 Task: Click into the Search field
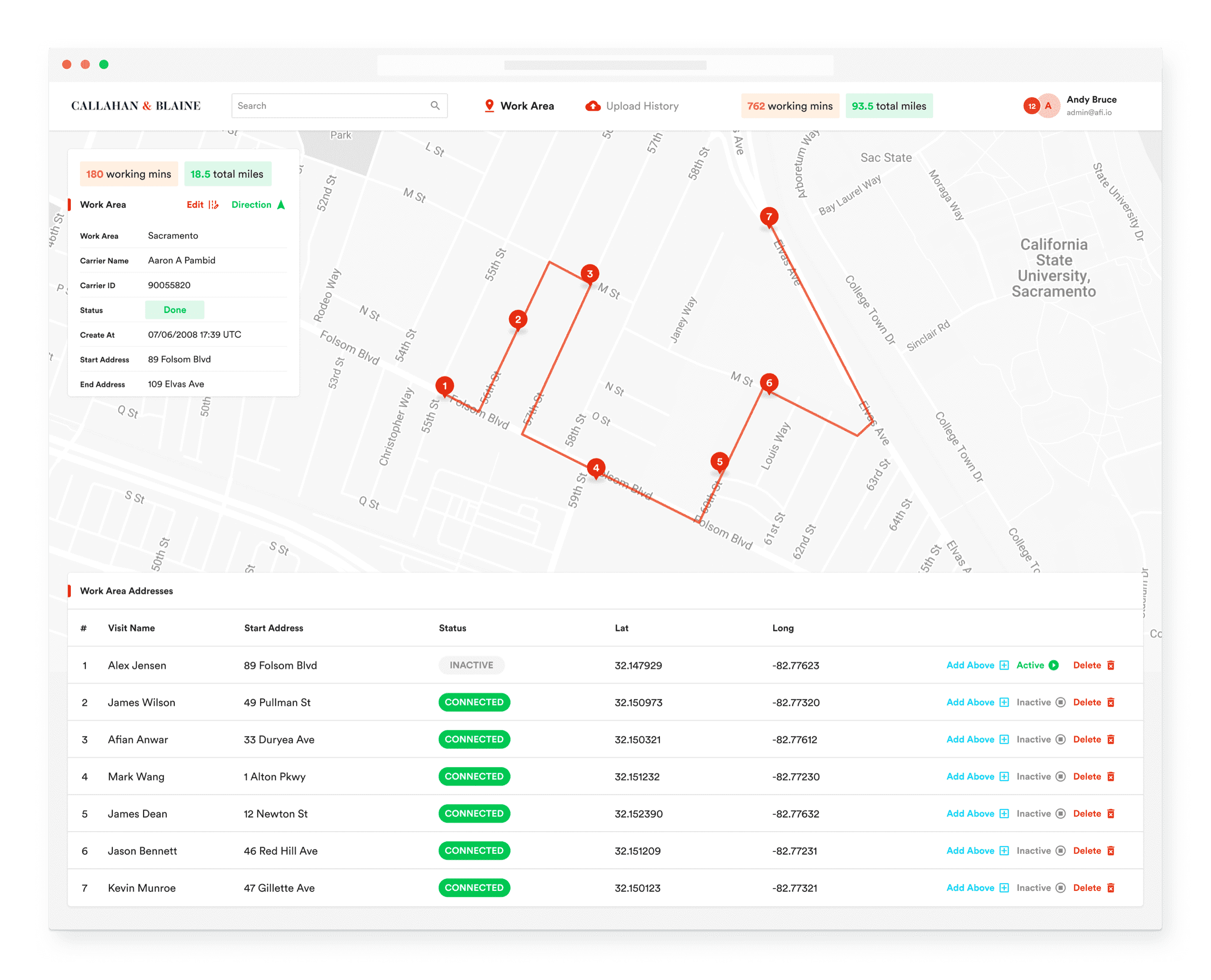pyautogui.click(x=330, y=106)
